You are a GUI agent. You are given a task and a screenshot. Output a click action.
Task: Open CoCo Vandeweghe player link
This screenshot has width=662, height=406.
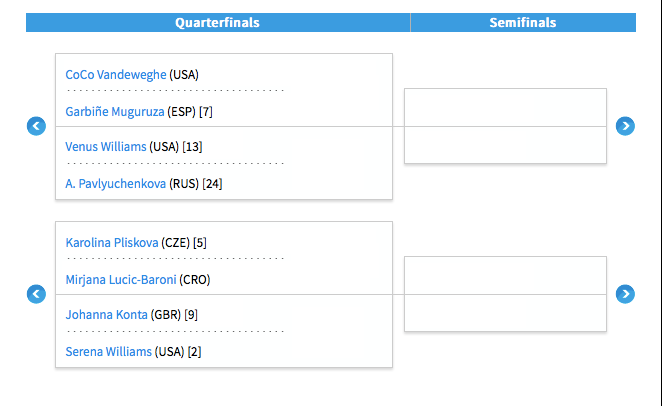(116, 75)
